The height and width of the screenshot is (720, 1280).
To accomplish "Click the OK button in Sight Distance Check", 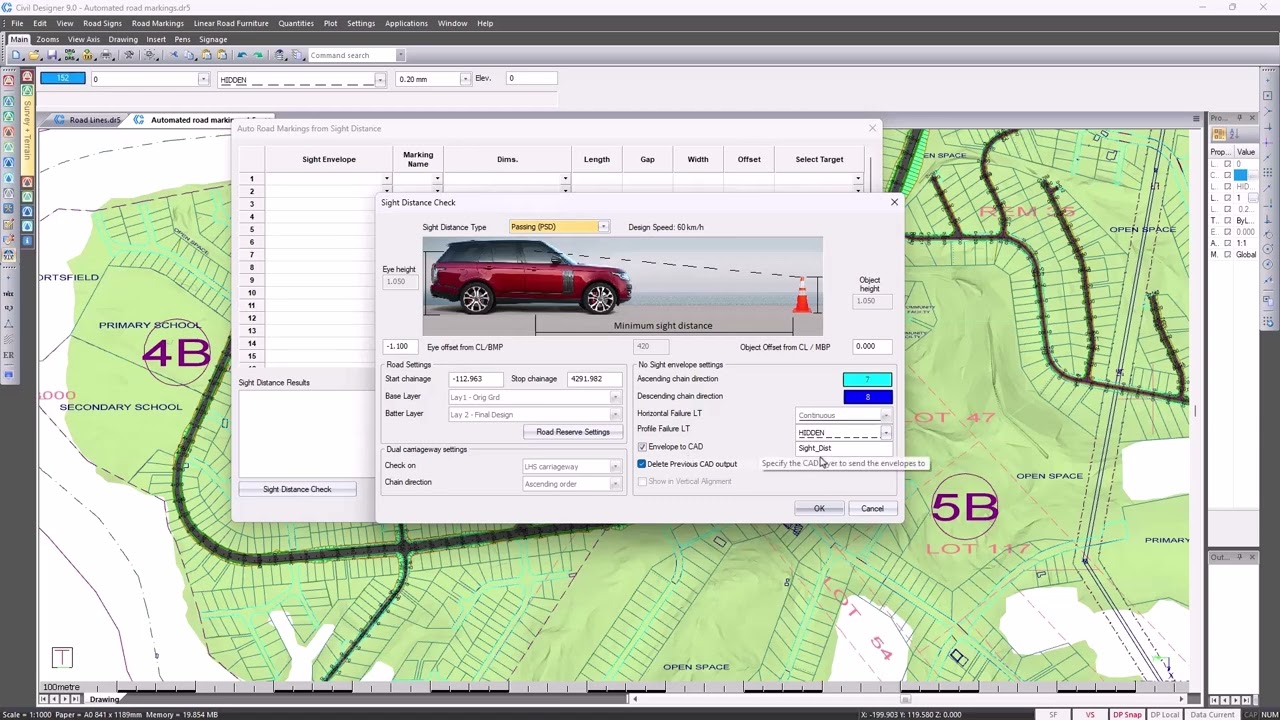I will [x=819, y=509].
